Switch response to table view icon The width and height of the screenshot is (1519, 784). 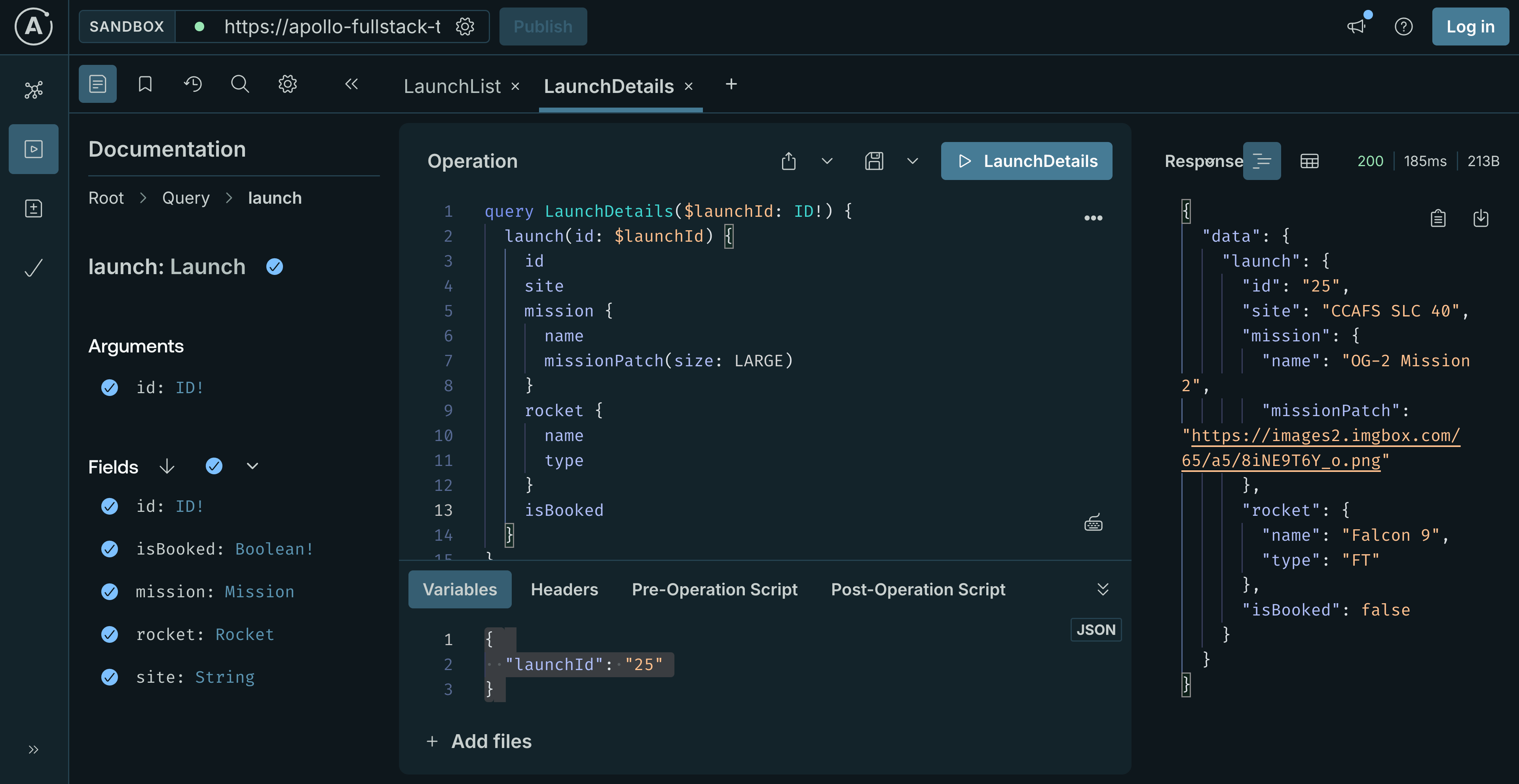pyautogui.click(x=1310, y=161)
